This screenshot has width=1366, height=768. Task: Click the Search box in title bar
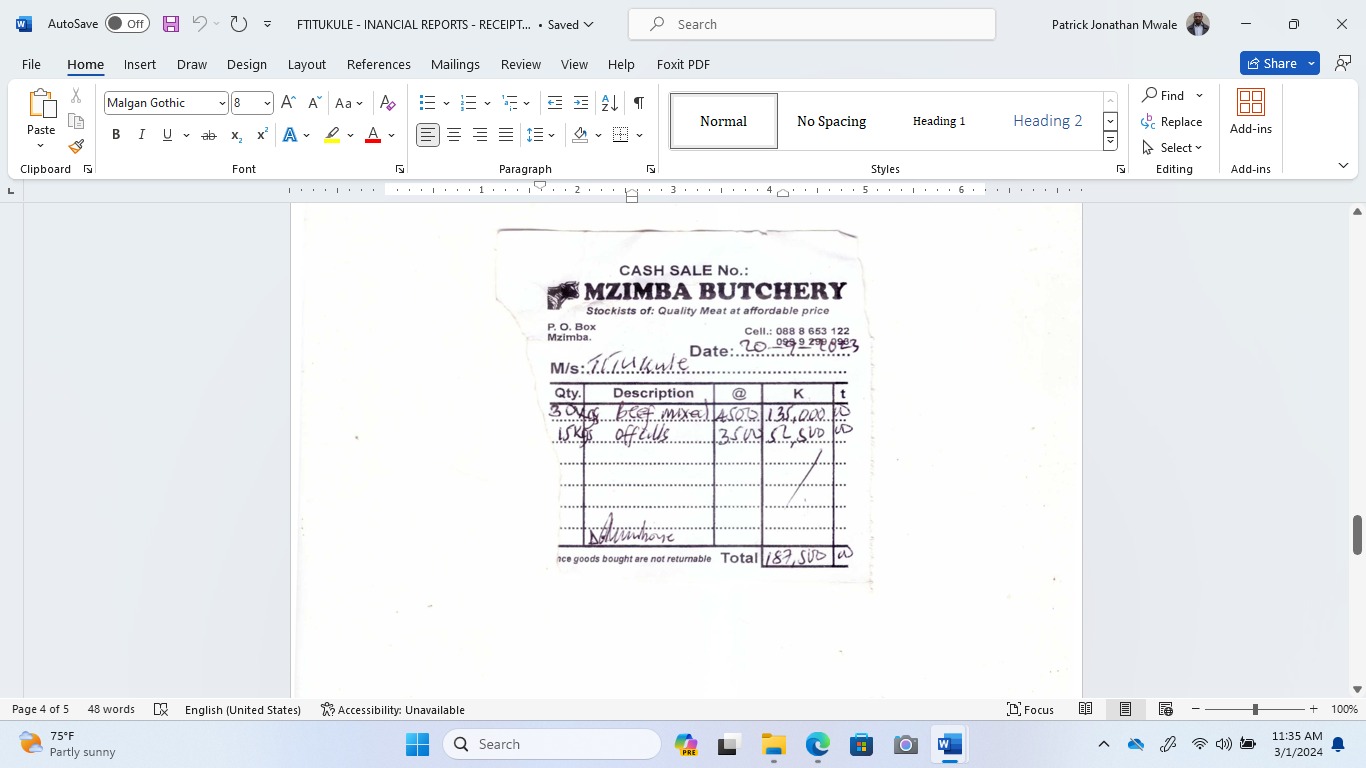812,24
